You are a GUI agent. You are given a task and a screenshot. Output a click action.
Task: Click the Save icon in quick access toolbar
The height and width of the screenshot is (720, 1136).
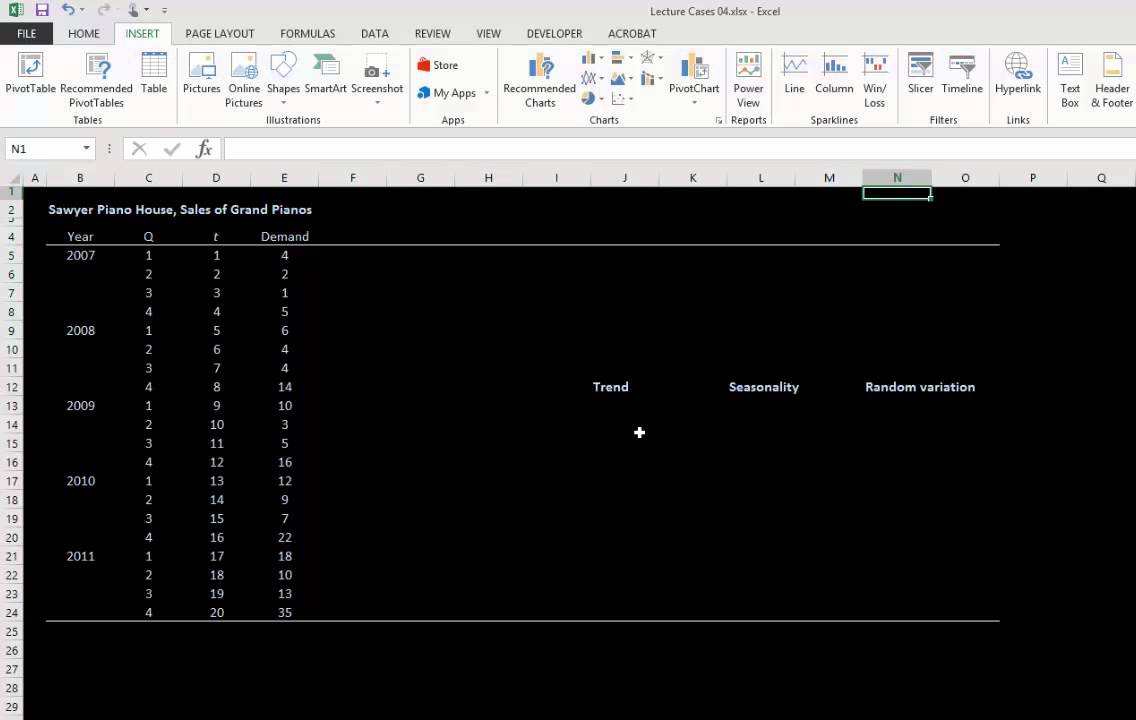click(x=42, y=10)
